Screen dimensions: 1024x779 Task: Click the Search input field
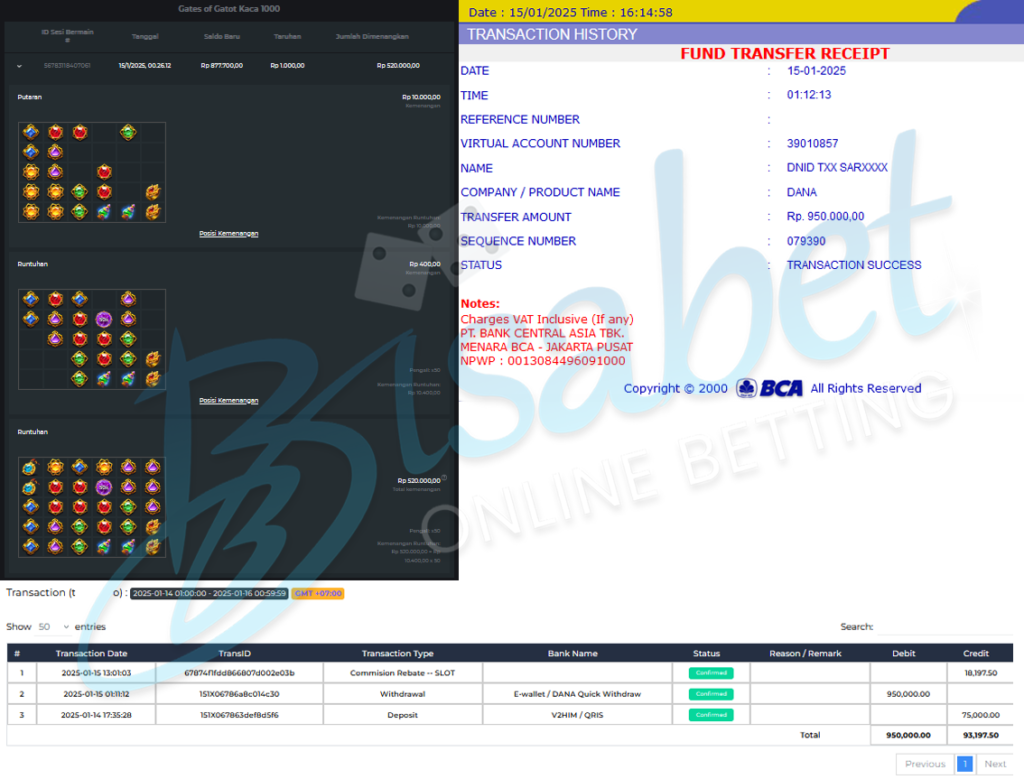pyautogui.click(x=944, y=627)
